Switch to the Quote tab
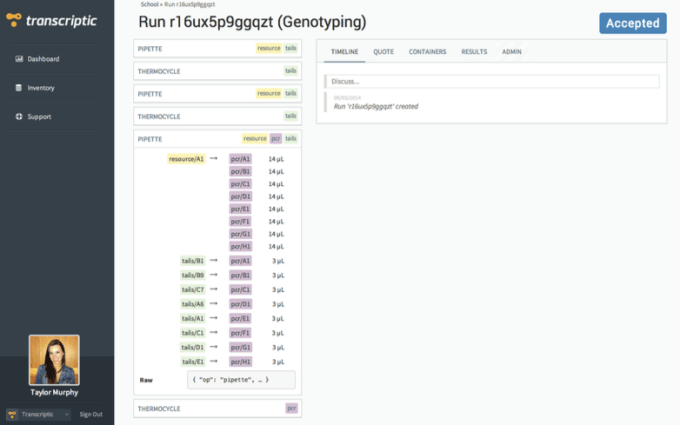 pyautogui.click(x=383, y=51)
